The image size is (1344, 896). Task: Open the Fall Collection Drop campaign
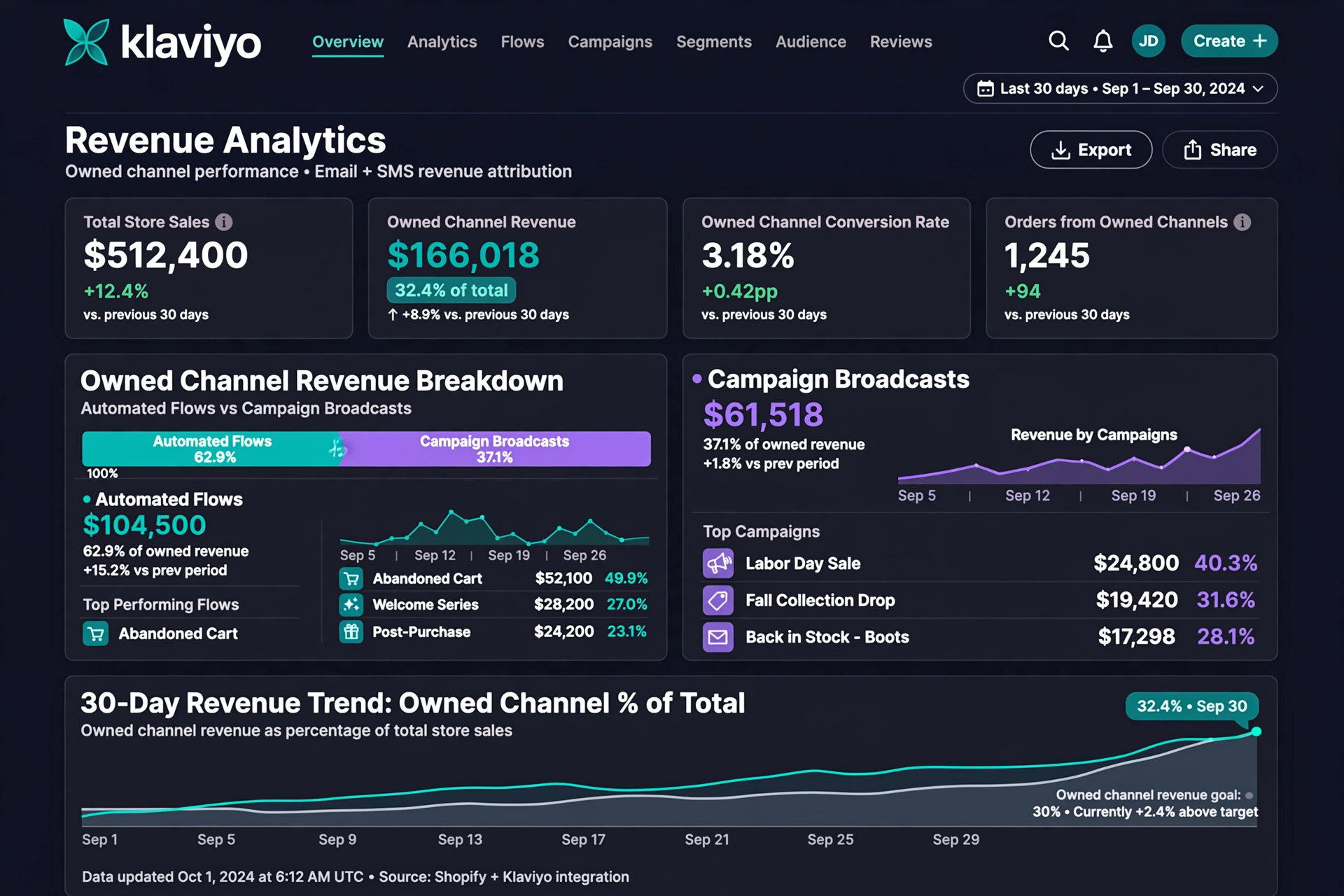980,601
